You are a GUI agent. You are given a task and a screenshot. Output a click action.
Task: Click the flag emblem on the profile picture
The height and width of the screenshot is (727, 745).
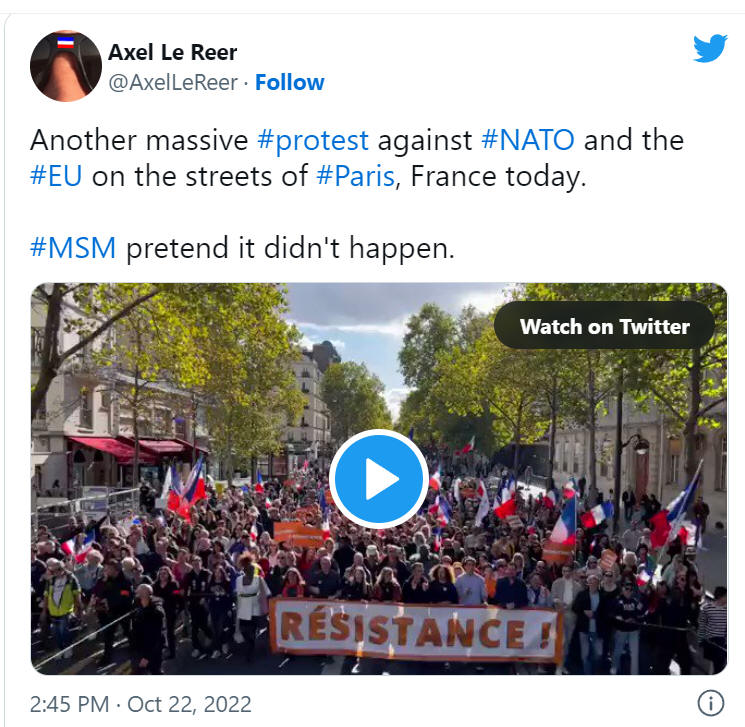coord(66,42)
